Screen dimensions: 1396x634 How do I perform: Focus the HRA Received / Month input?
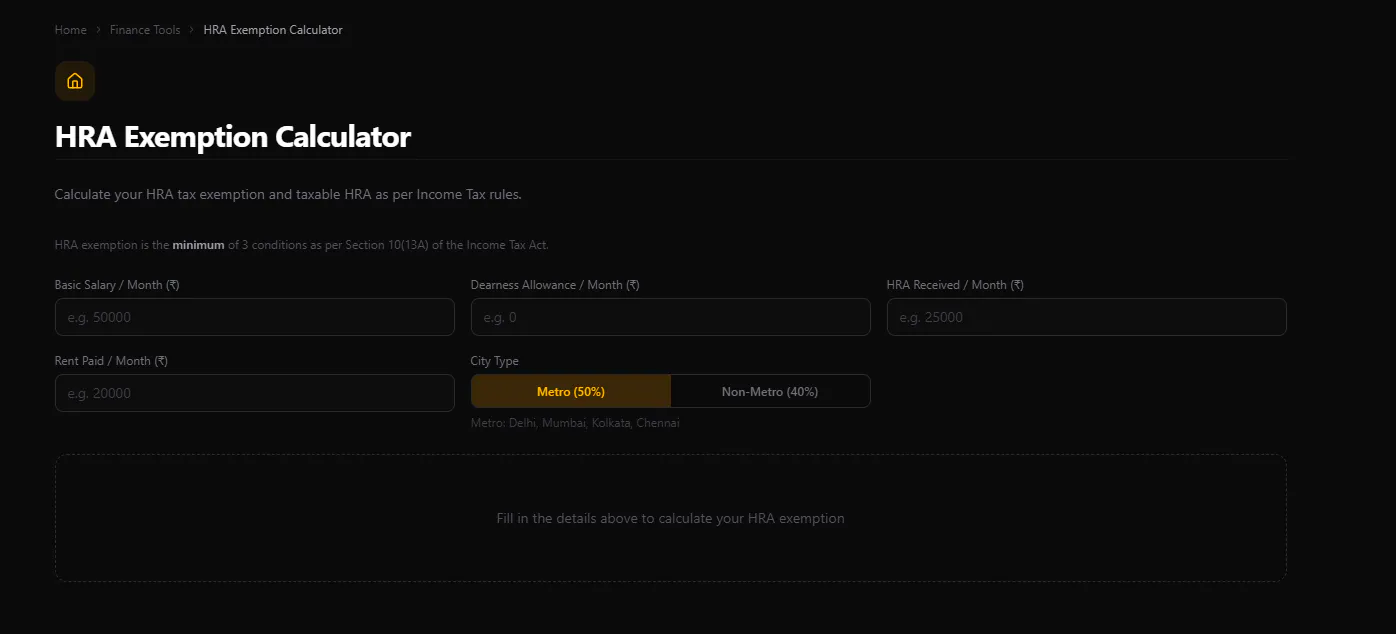(x=1087, y=317)
